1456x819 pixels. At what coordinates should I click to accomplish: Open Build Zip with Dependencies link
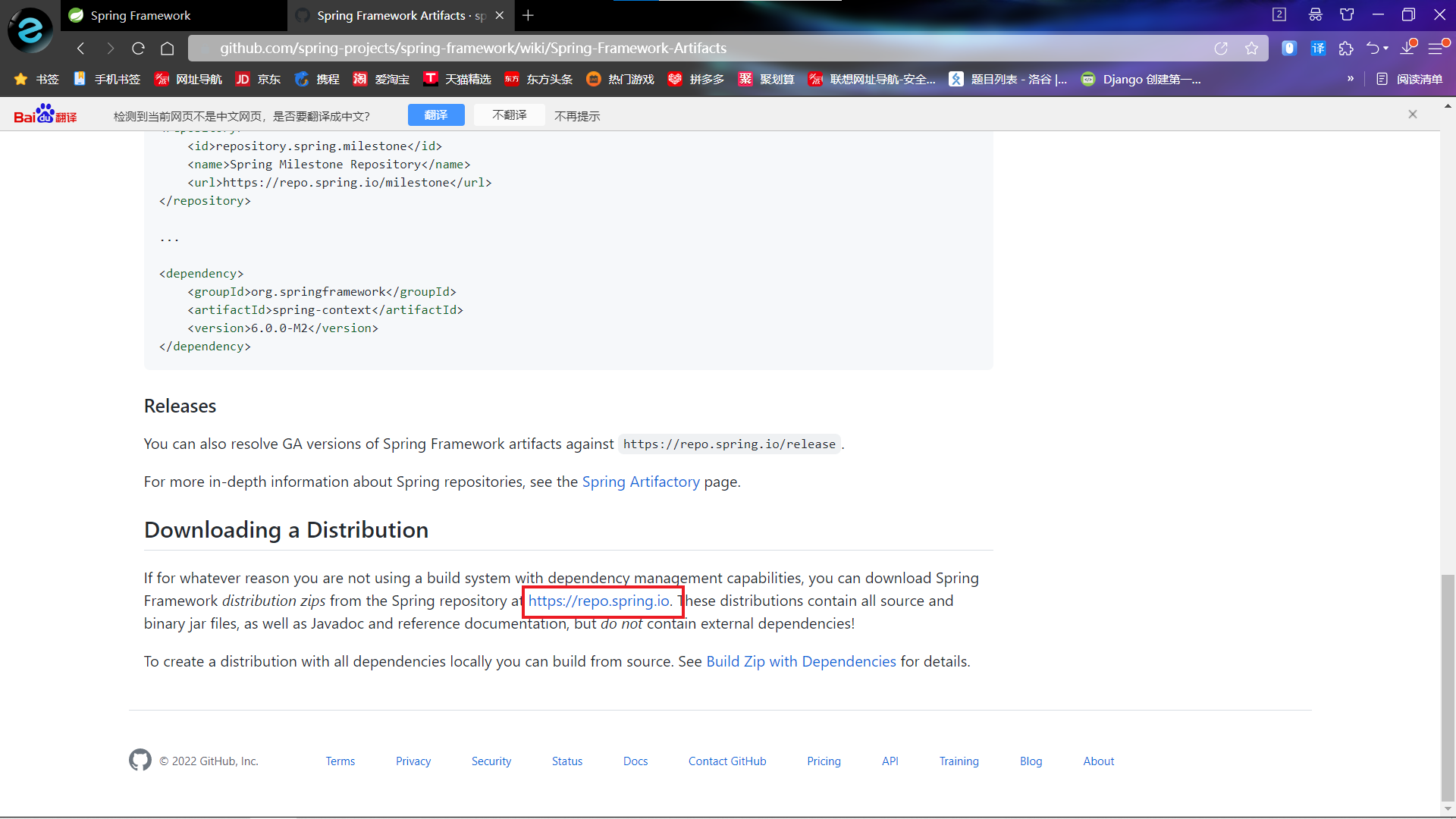(x=801, y=661)
